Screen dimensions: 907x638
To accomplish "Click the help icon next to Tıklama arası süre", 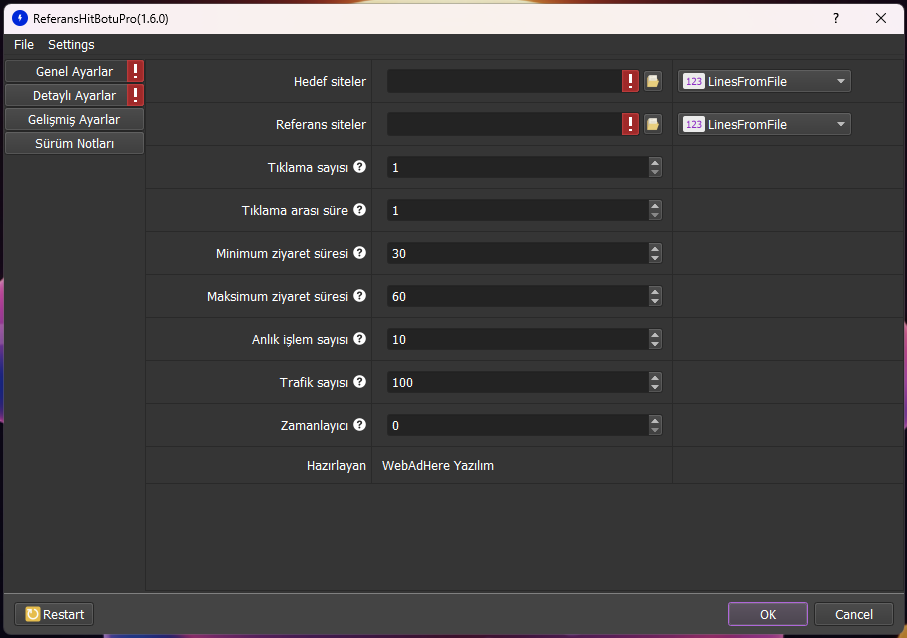I will tap(360, 210).
